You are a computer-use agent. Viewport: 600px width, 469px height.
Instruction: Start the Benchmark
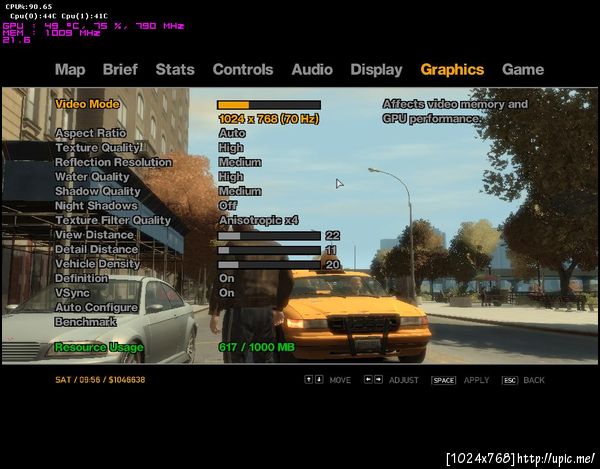(85, 322)
